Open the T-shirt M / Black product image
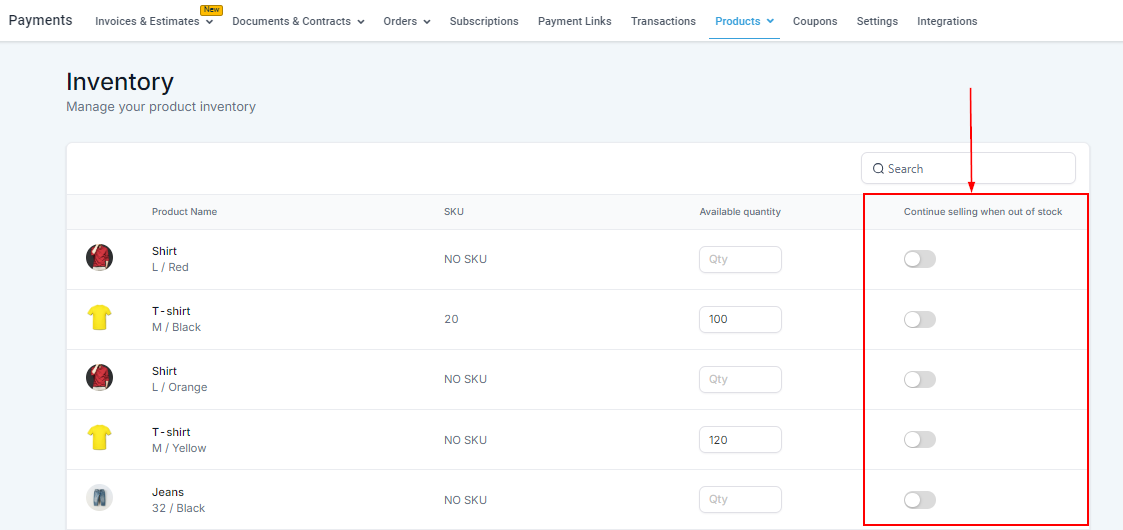 [x=99, y=317]
